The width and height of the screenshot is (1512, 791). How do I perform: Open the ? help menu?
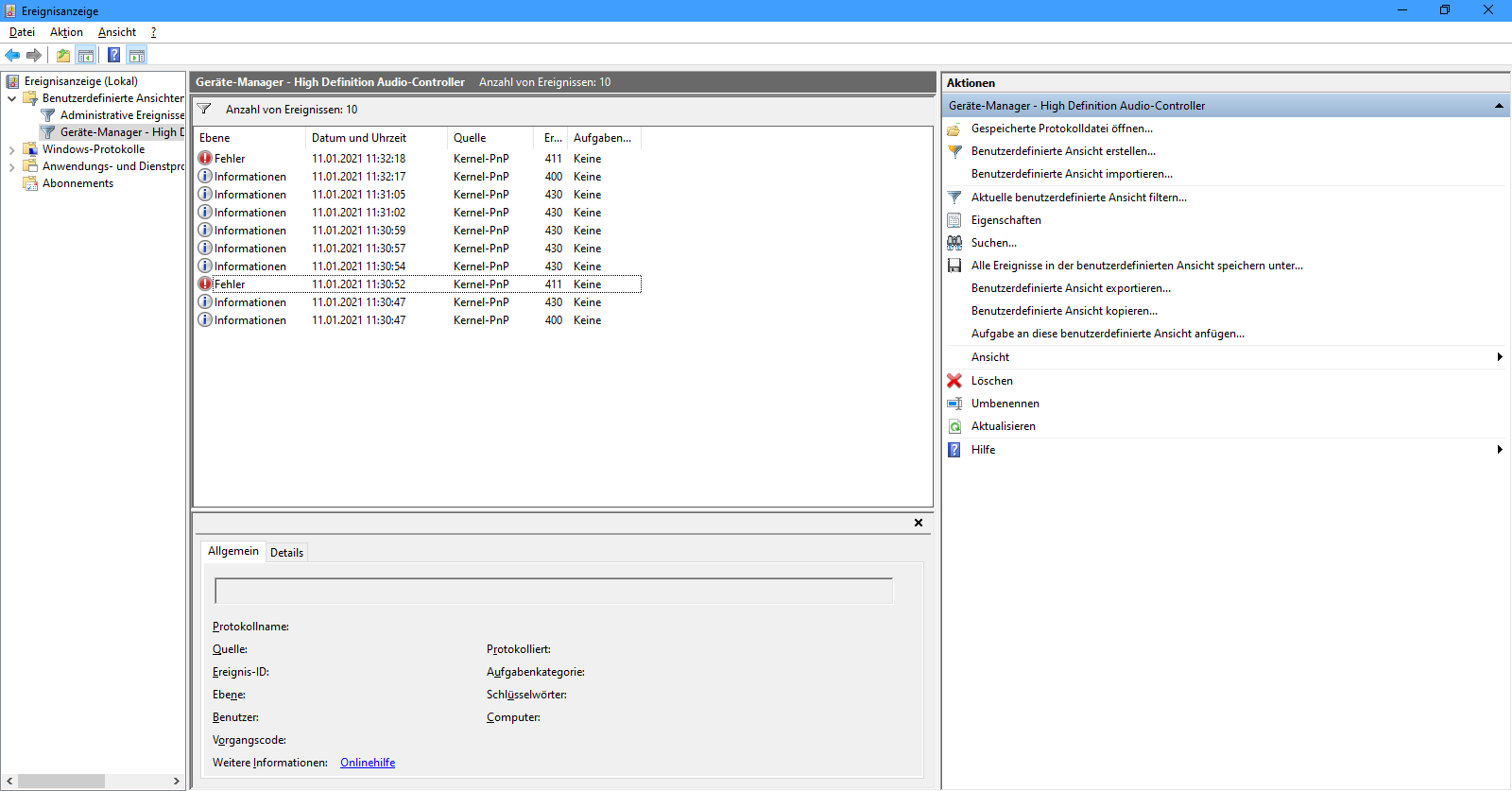153,32
